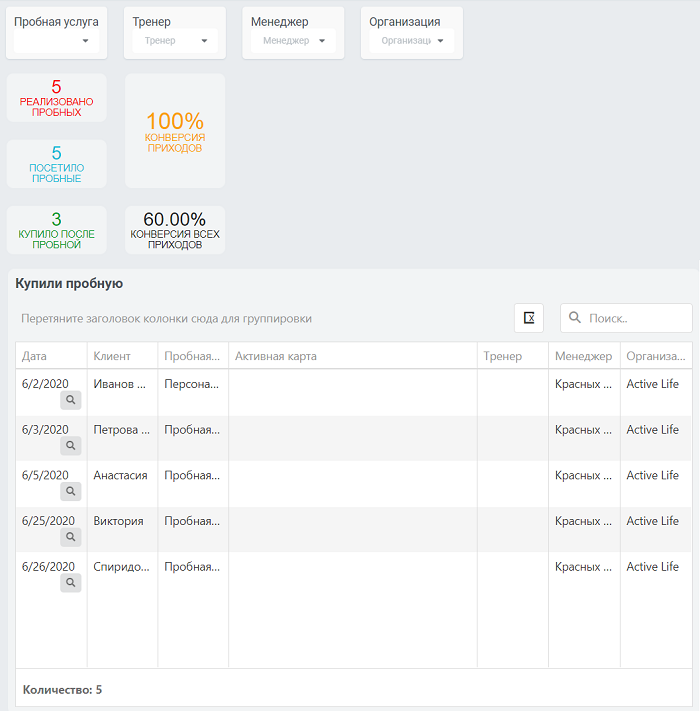The height and width of the screenshot is (711, 700).
Task: Click the Поиск search input field
Action: pyautogui.click(x=626, y=318)
